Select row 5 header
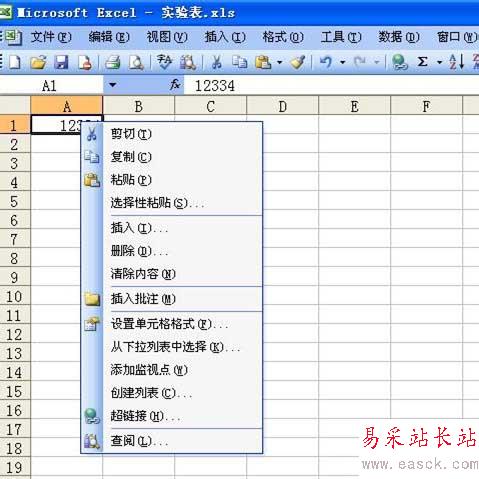The height and width of the screenshot is (479, 479). (x=15, y=201)
